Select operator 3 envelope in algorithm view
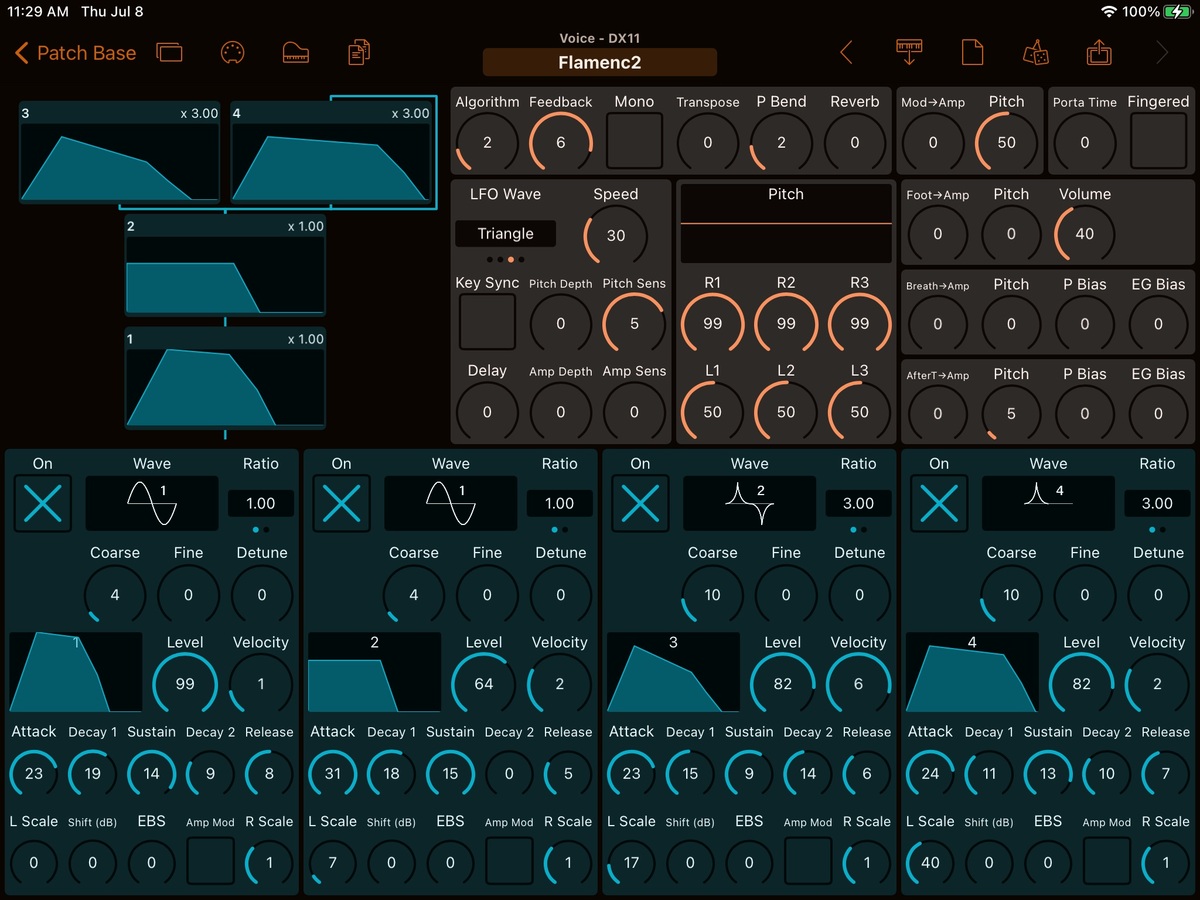The width and height of the screenshot is (1200, 900). (120, 152)
